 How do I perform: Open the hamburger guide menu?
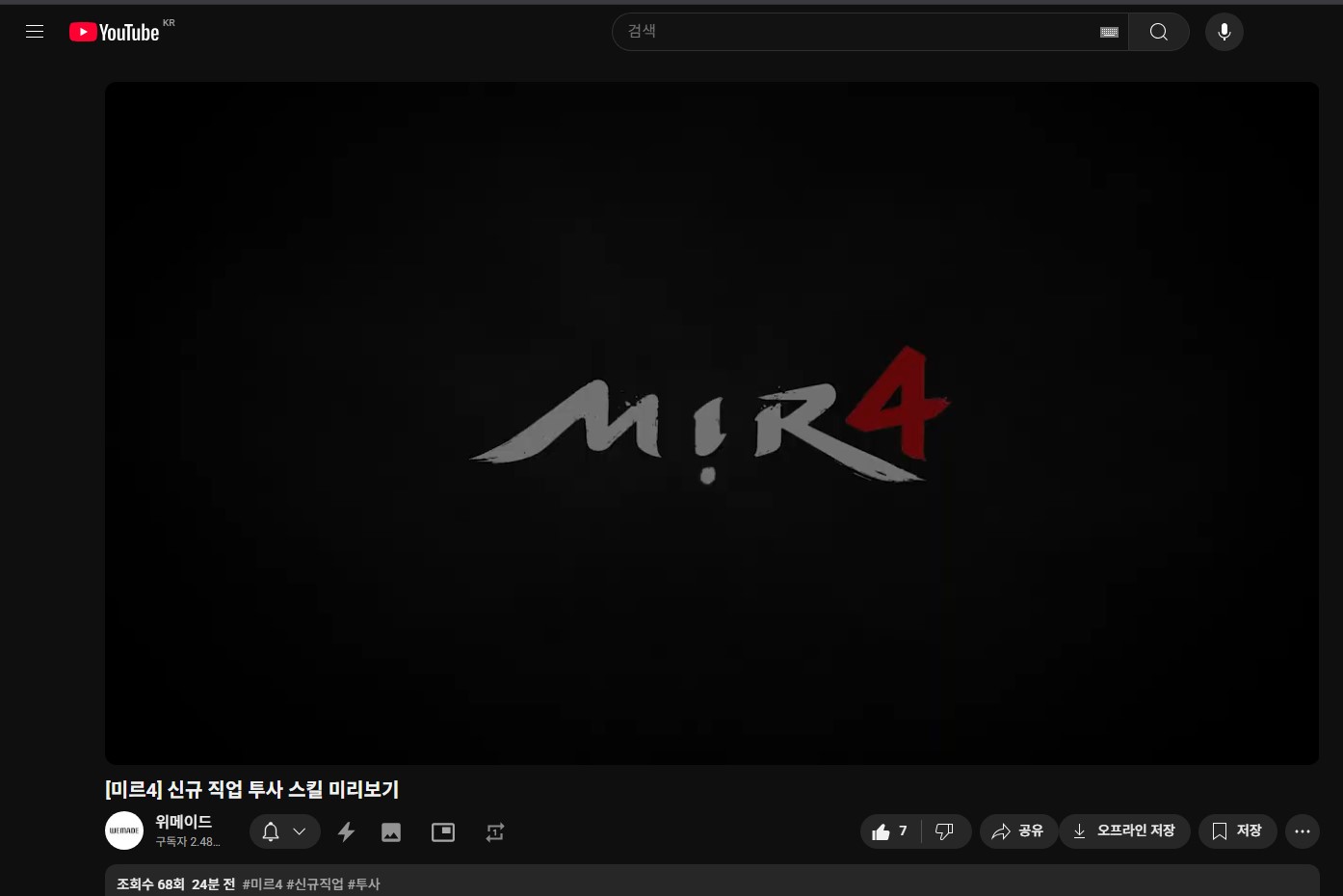[x=35, y=32]
